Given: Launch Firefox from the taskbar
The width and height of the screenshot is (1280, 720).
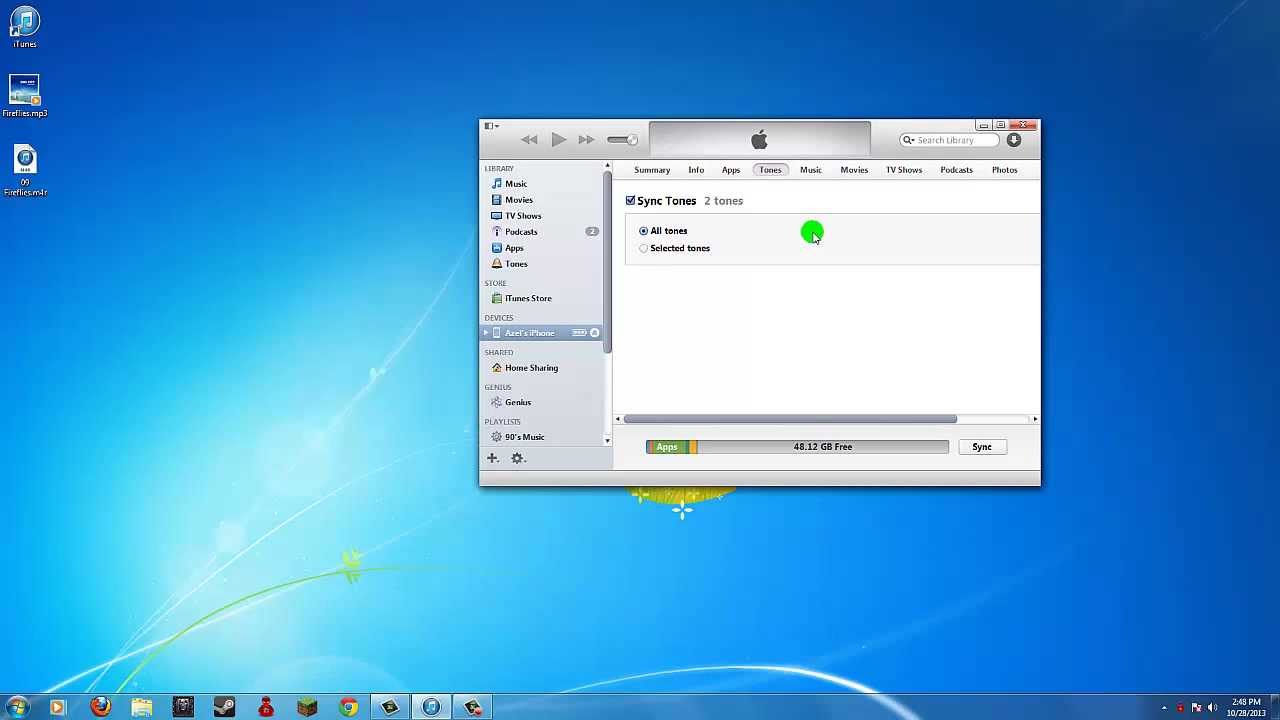Looking at the screenshot, I should coord(100,707).
